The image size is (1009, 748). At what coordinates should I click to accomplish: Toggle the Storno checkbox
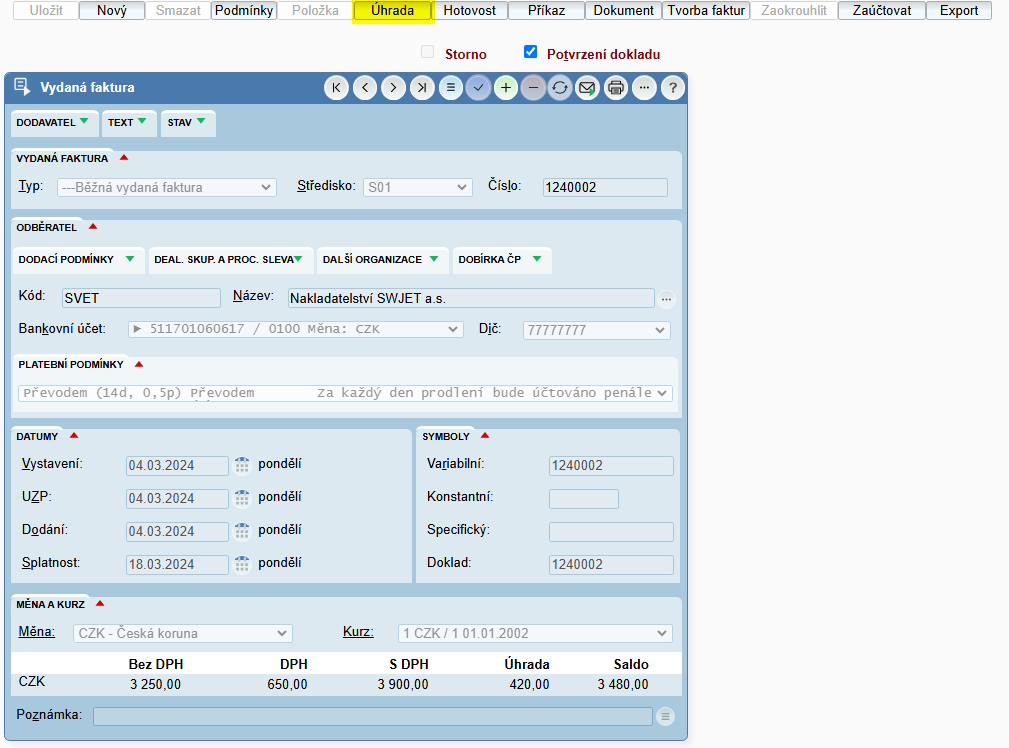tap(427, 52)
